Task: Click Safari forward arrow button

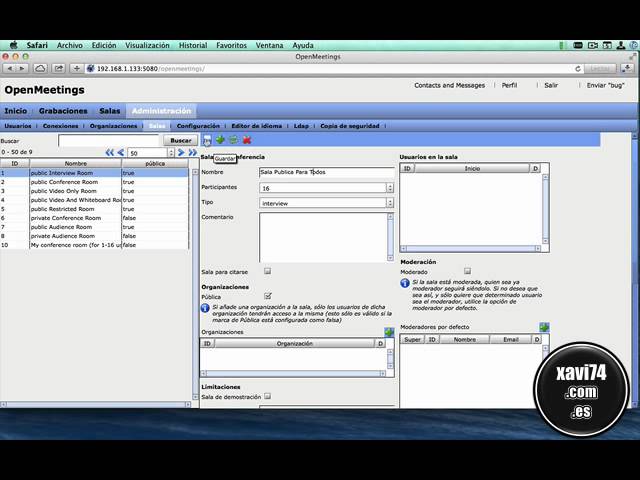Action: coord(22,69)
